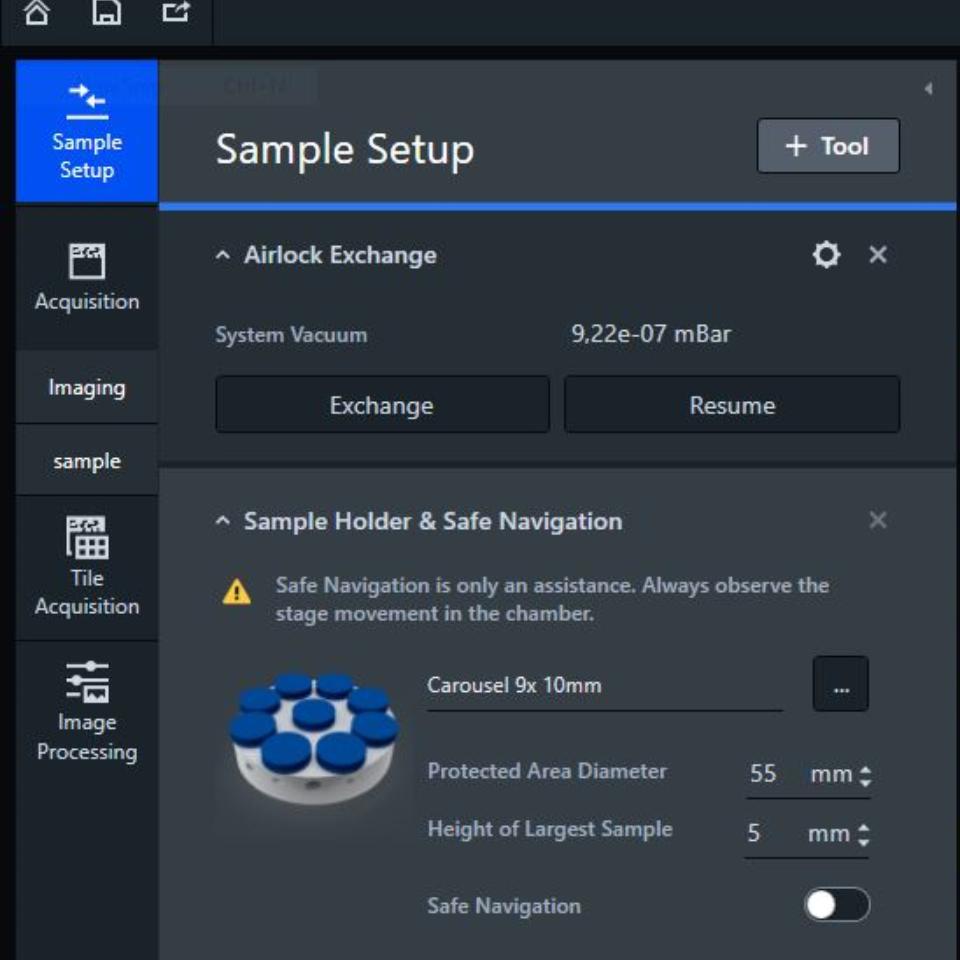This screenshot has width=960, height=960.
Task: Open the Image Processing tab
Action: pos(87,712)
